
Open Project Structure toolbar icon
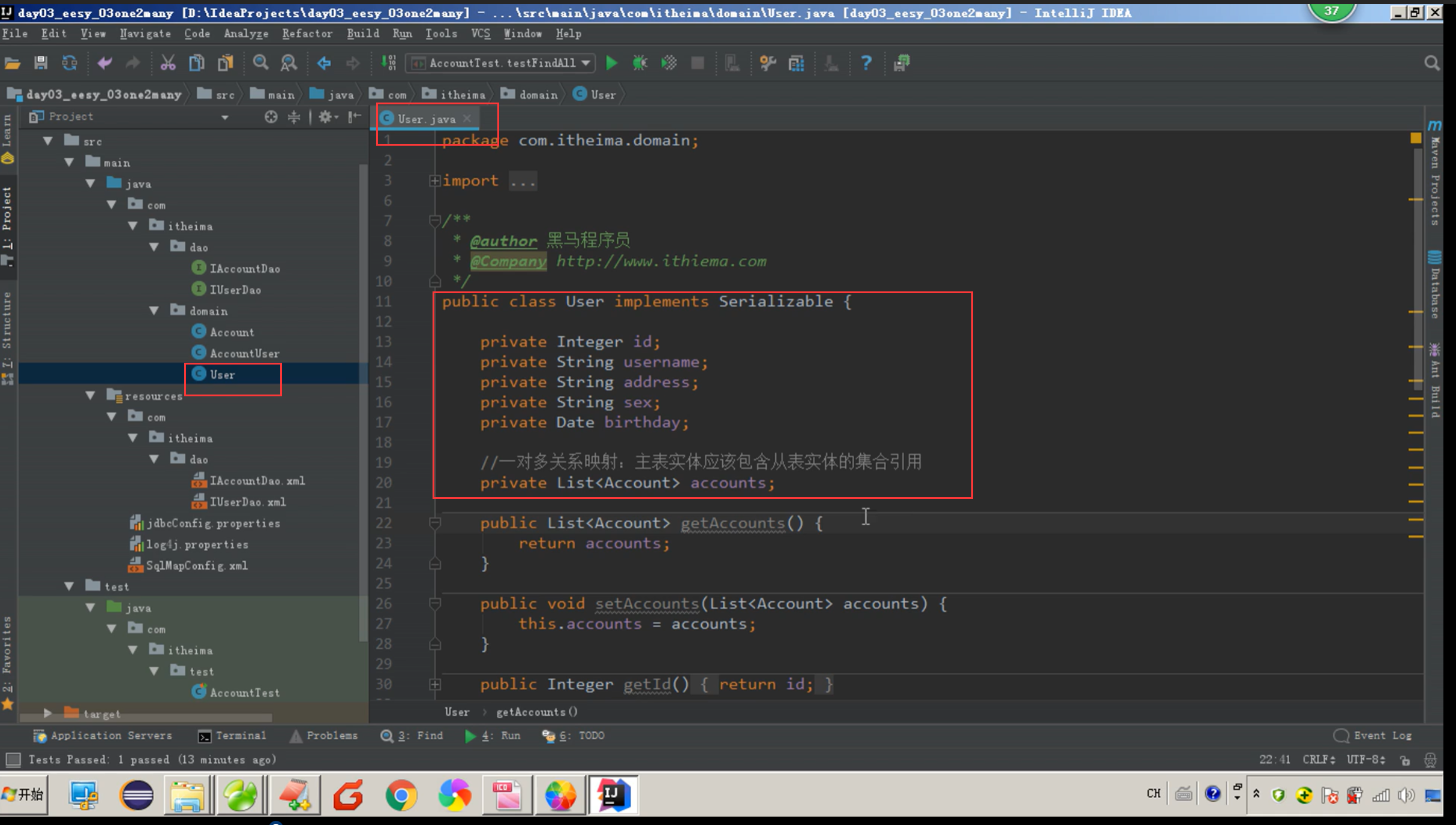pos(796,63)
